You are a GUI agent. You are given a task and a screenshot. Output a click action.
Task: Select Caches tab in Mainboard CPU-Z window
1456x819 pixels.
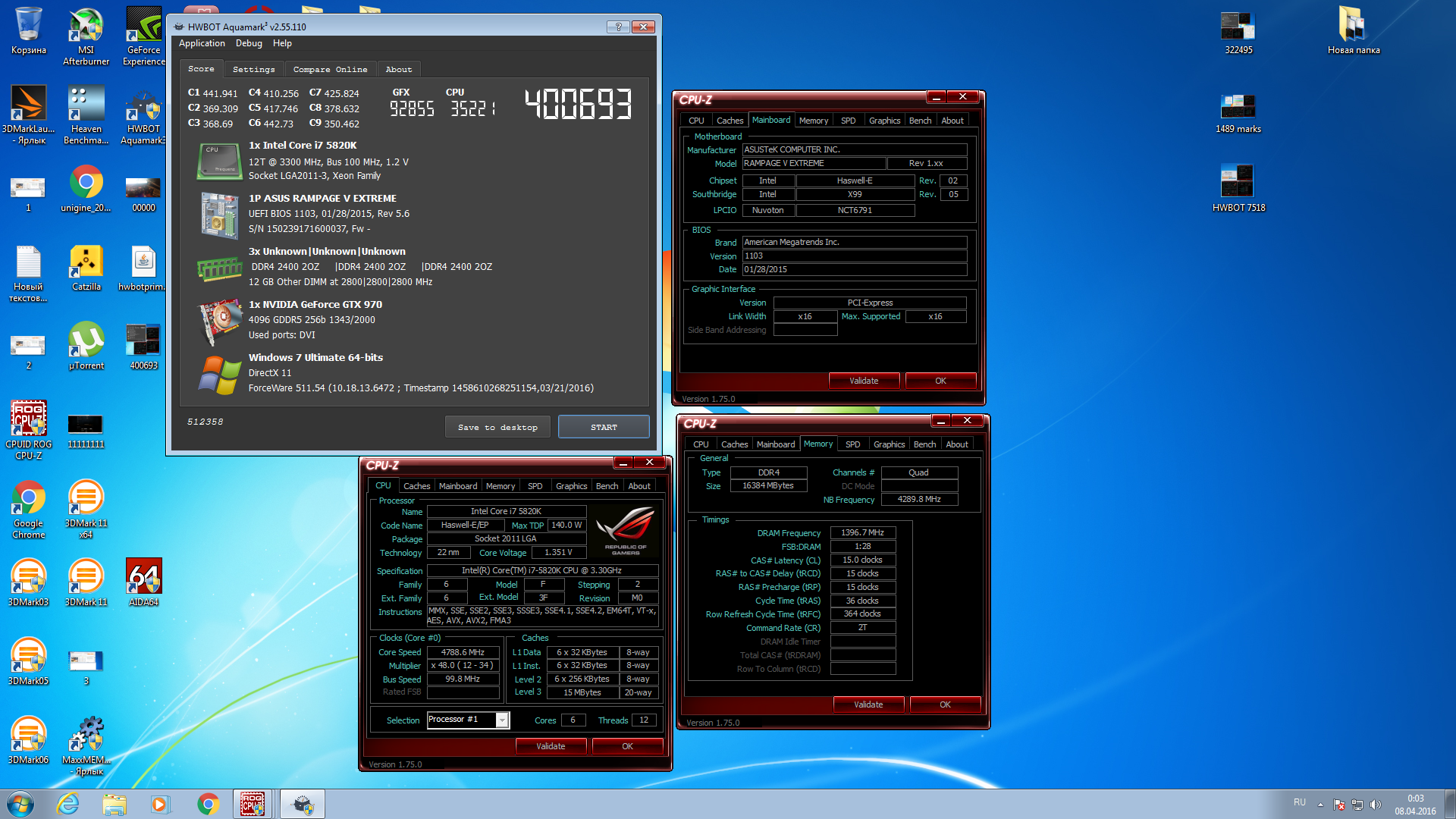[730, 121]
